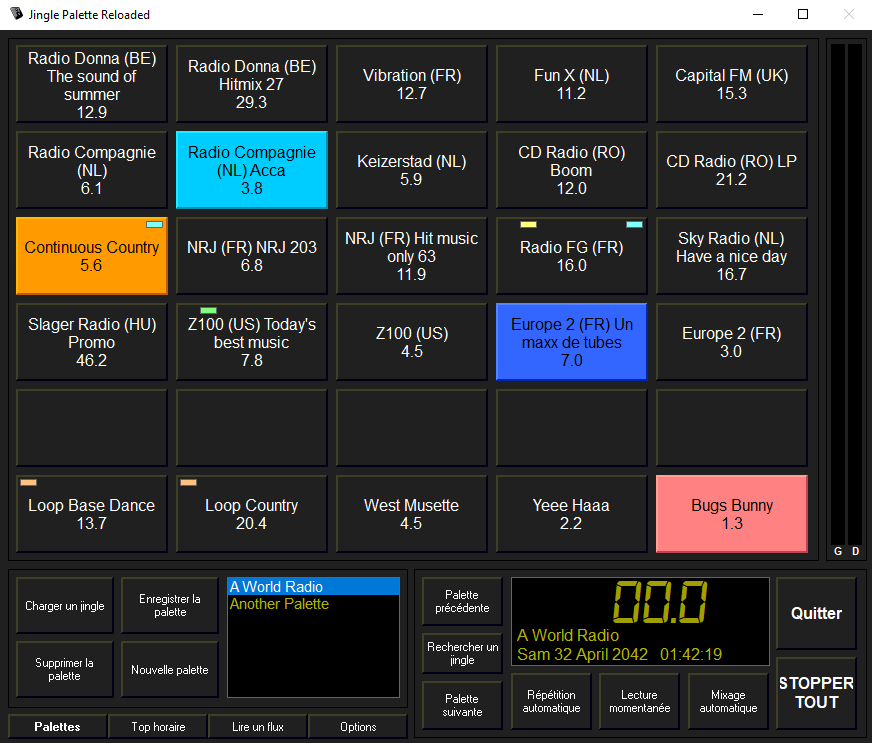Switch to the Options tab
The height and width of the screenshot is (743, 872).
click(358, 727)
